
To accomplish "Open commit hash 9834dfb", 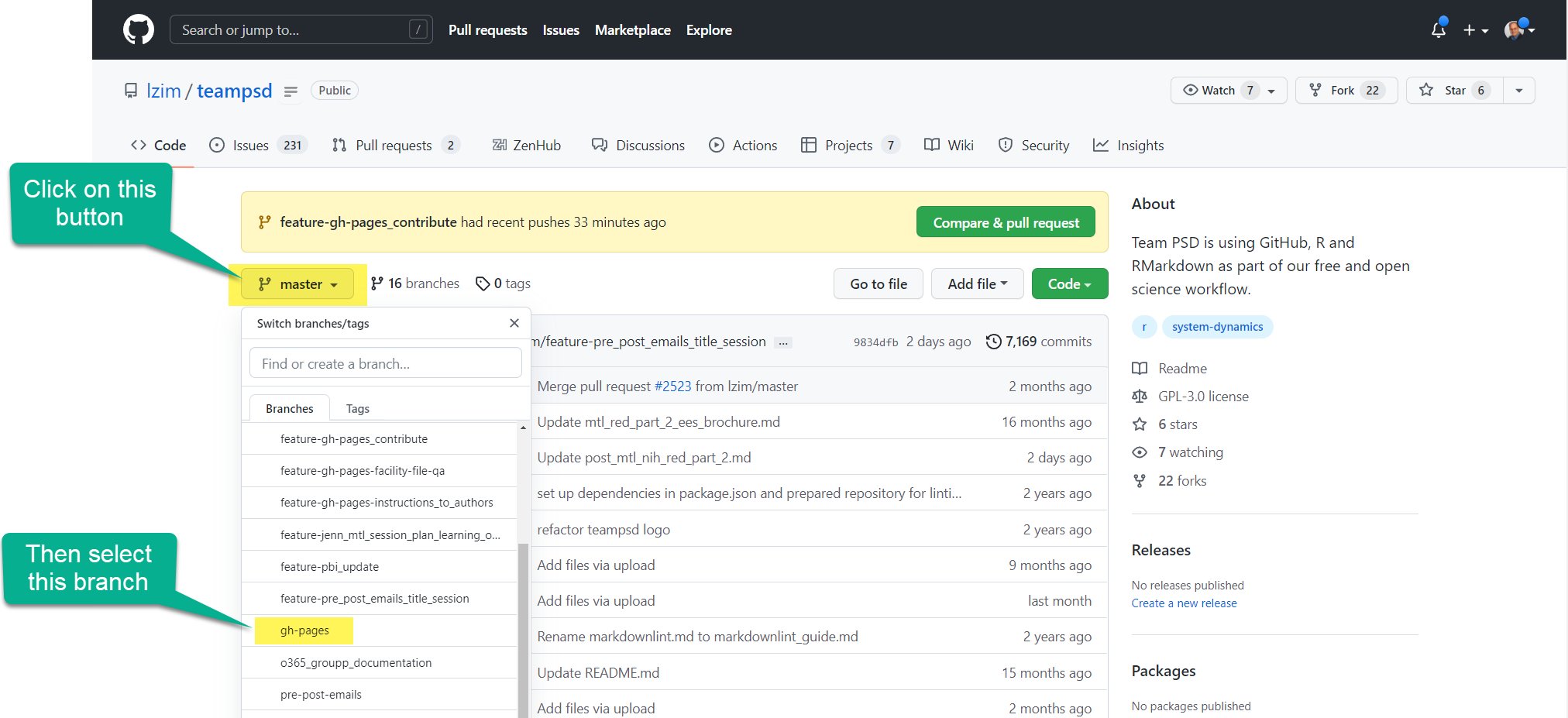I will tap(876, 342).
